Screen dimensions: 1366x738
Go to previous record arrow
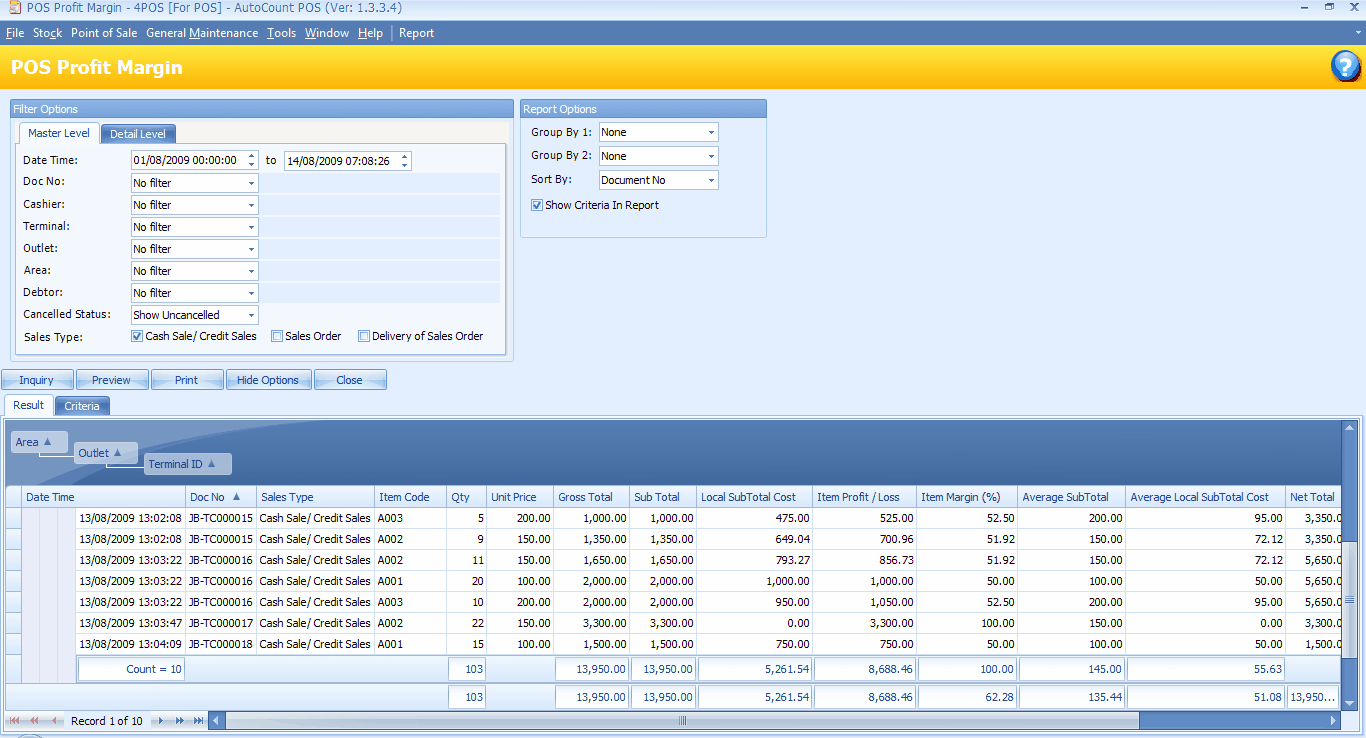click(x=53, y=721)
